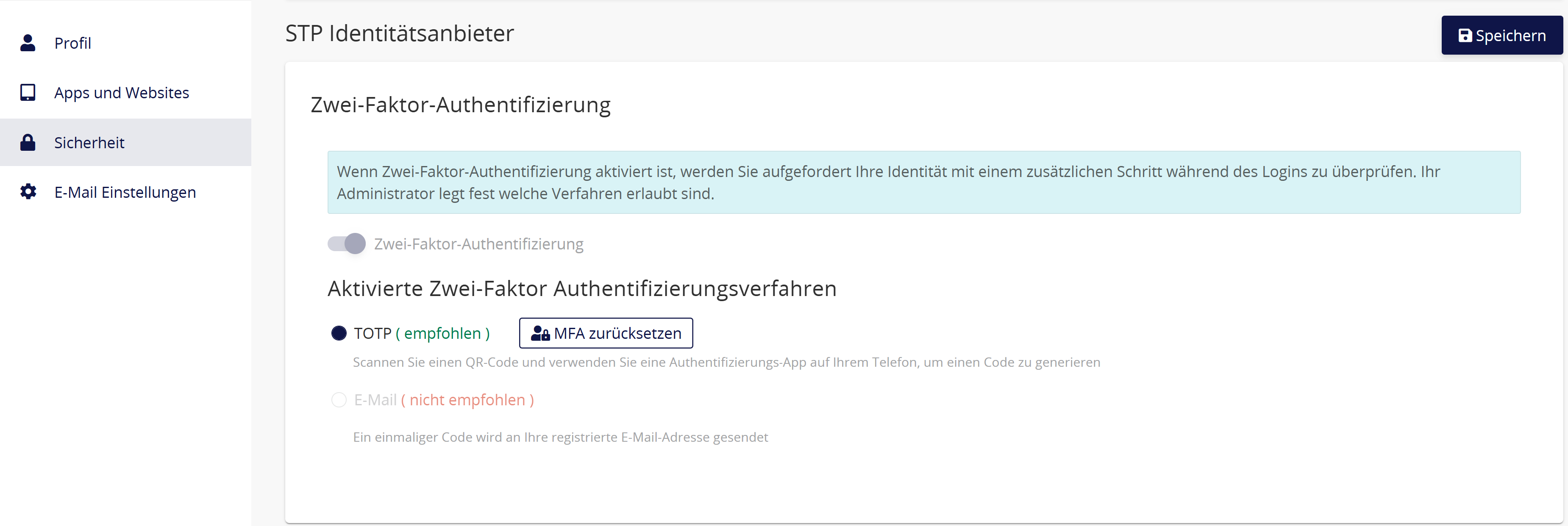Click the user-lock icon in MFA zurücksetzen
Screen dimensions: 1568x526
[x=540, y=333]
